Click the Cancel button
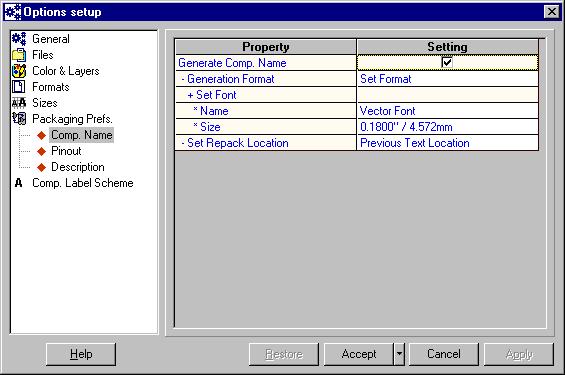Screen dimensions: 565x375 click(x=444, y=354)
